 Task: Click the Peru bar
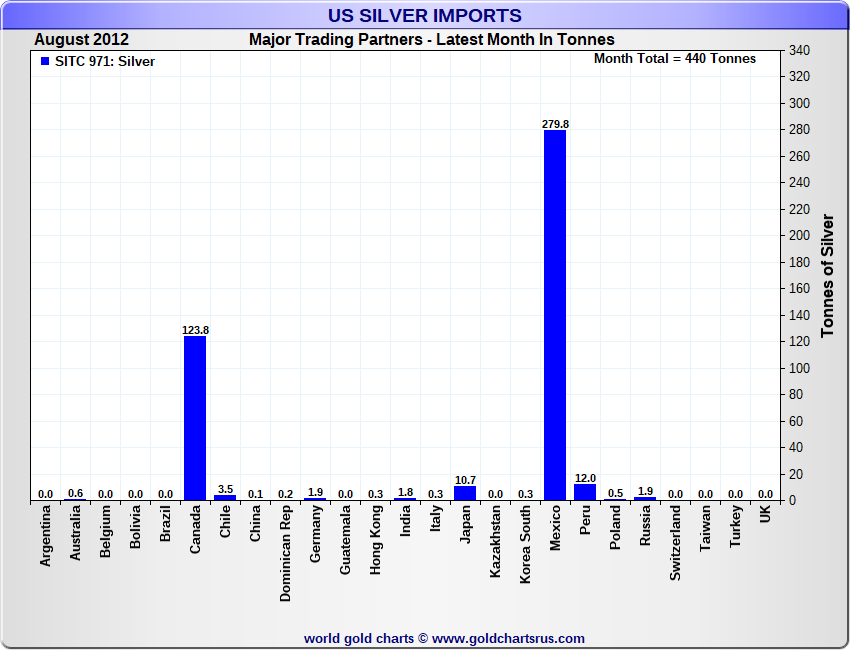coord(585,492)
